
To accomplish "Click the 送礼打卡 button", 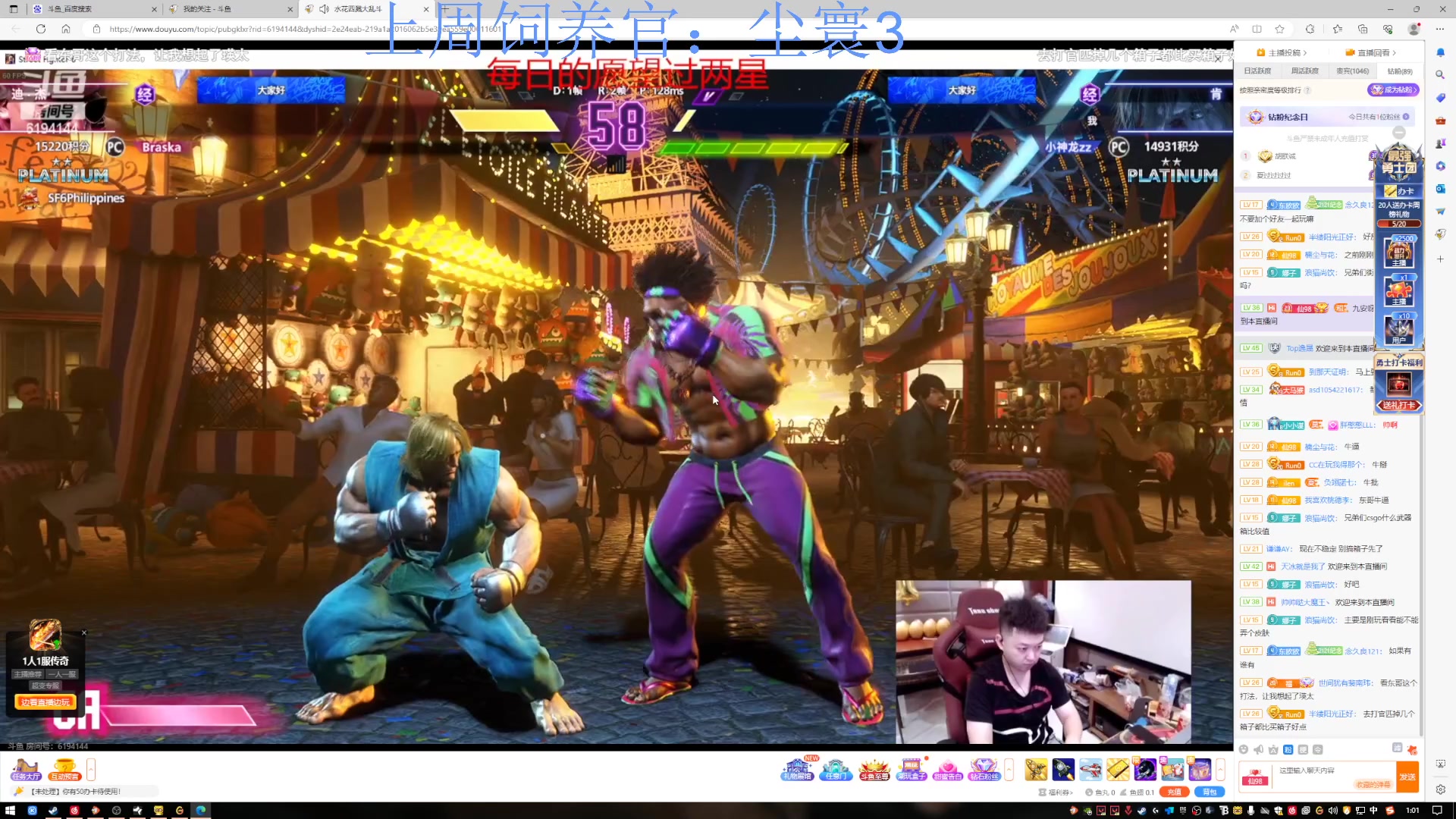I will (1399, 405).
